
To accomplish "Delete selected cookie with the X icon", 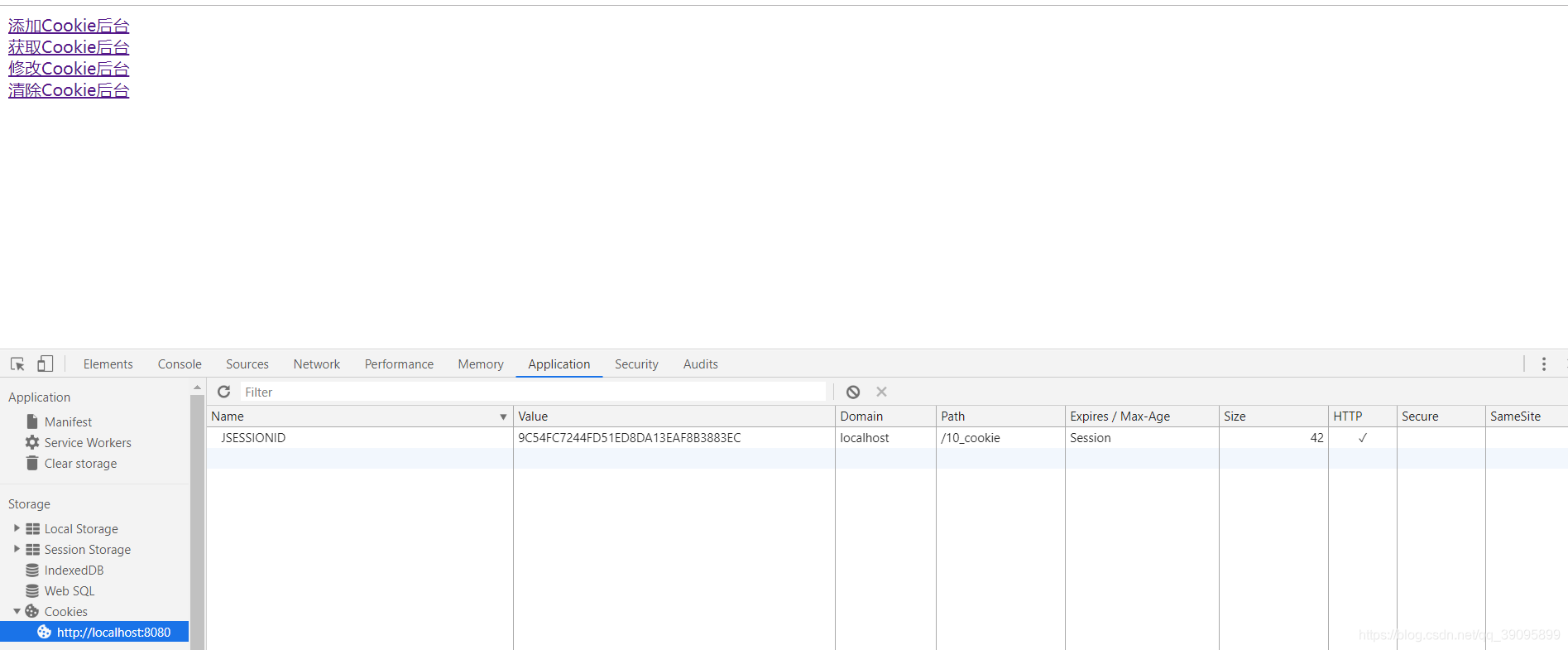I will click(882, 392).
